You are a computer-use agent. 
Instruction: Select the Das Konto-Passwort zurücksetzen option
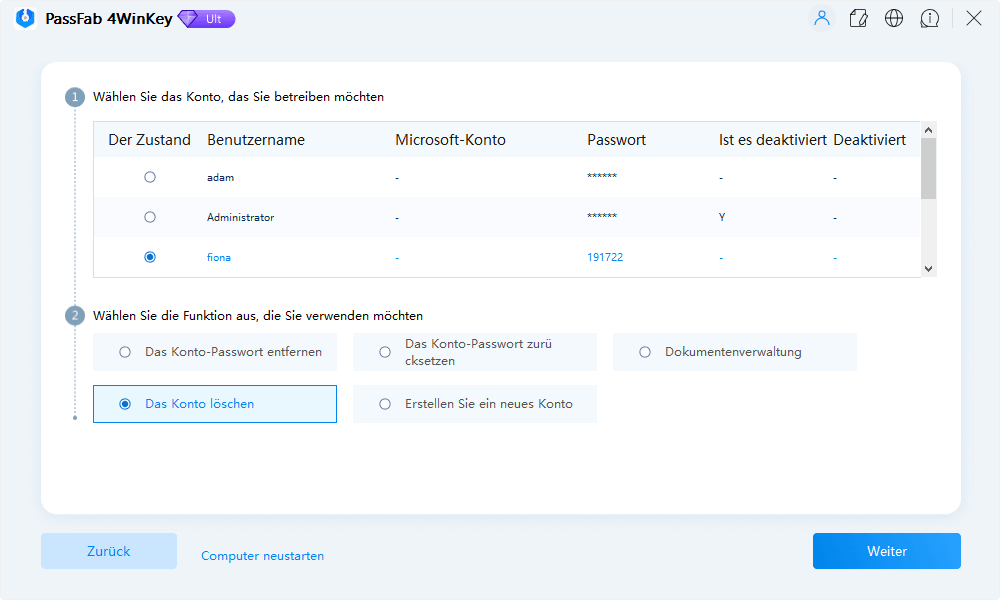(383, 351)
